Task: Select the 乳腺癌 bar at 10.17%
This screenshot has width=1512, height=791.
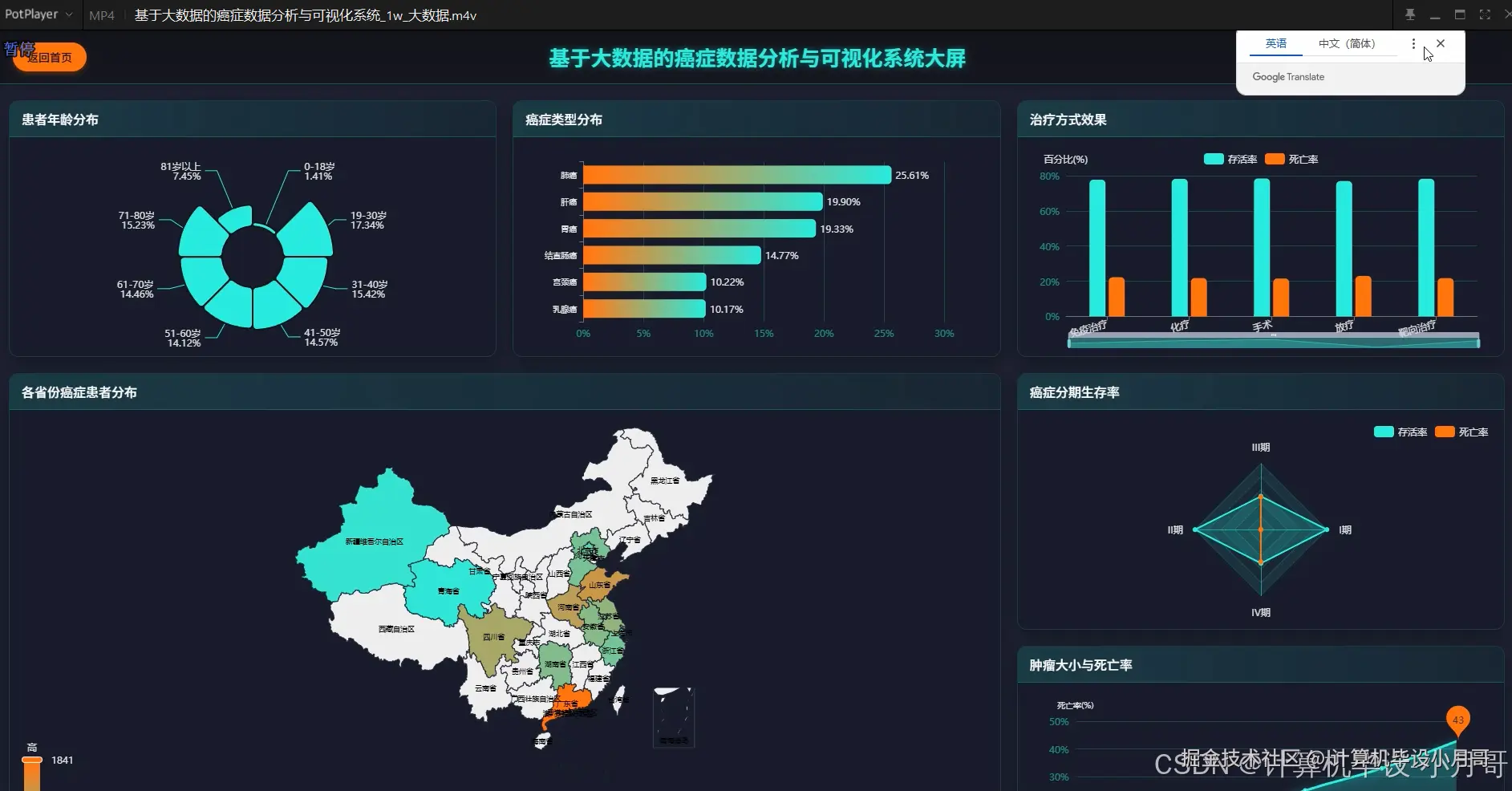Action: [644, 309]
